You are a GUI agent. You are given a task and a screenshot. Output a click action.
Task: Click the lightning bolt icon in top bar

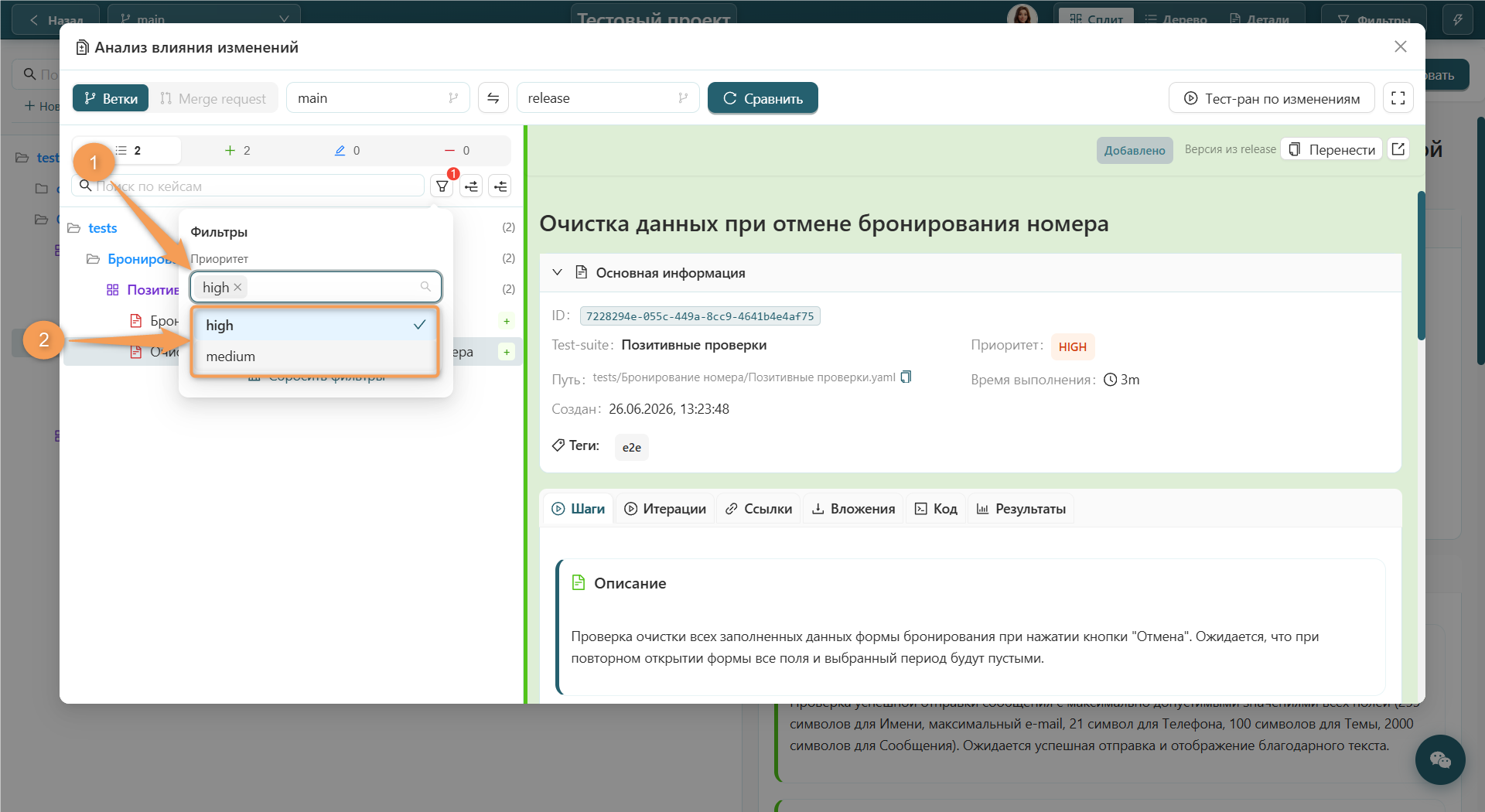coord(1457,19)
